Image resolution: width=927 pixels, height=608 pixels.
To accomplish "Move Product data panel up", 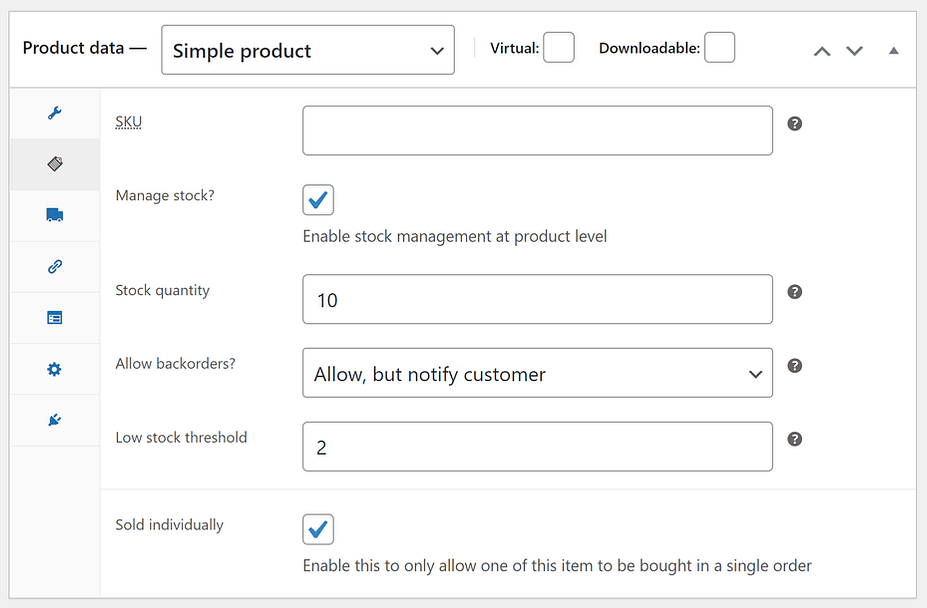I will 822,51.
